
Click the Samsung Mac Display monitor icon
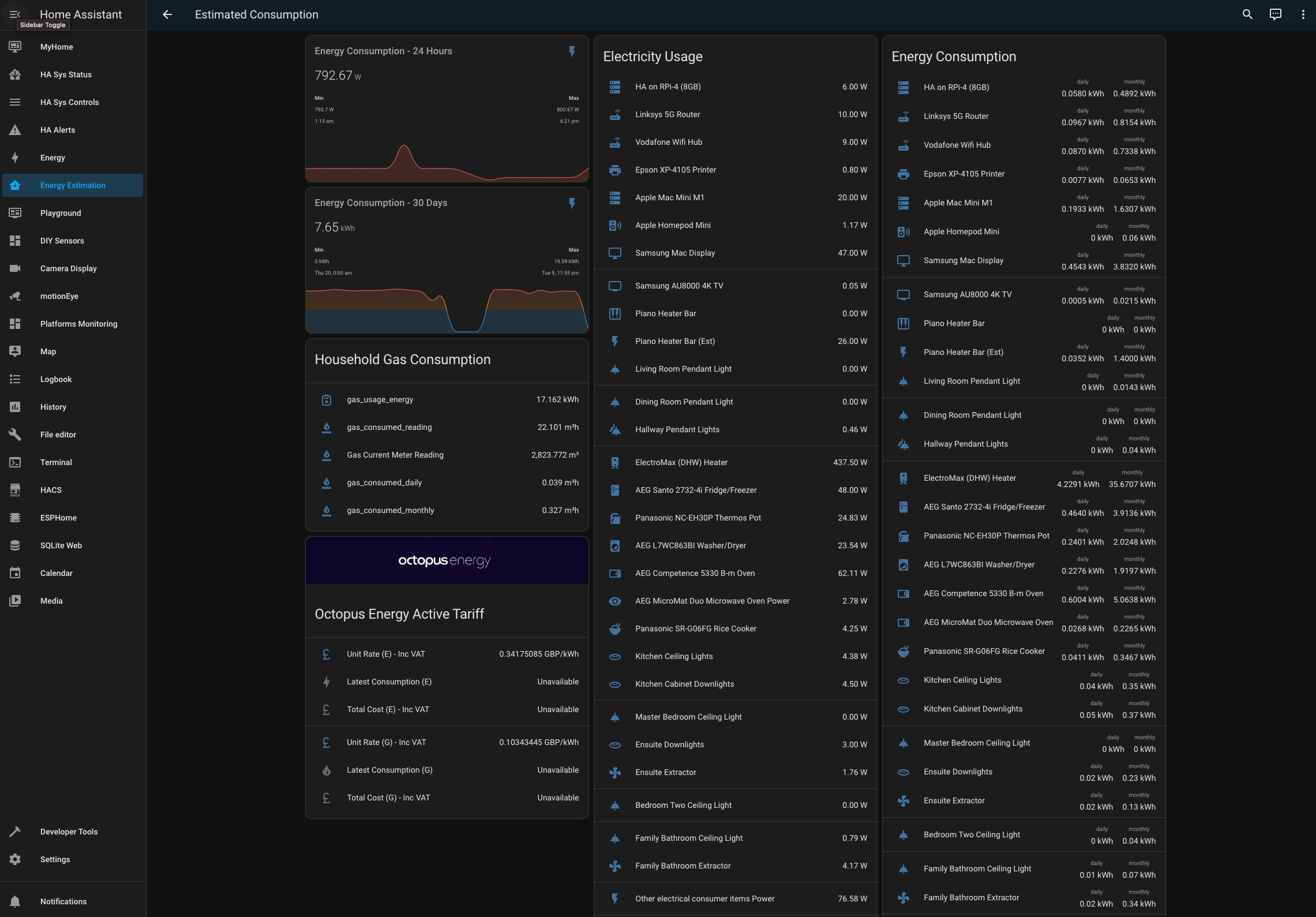[x=615, y=253]
